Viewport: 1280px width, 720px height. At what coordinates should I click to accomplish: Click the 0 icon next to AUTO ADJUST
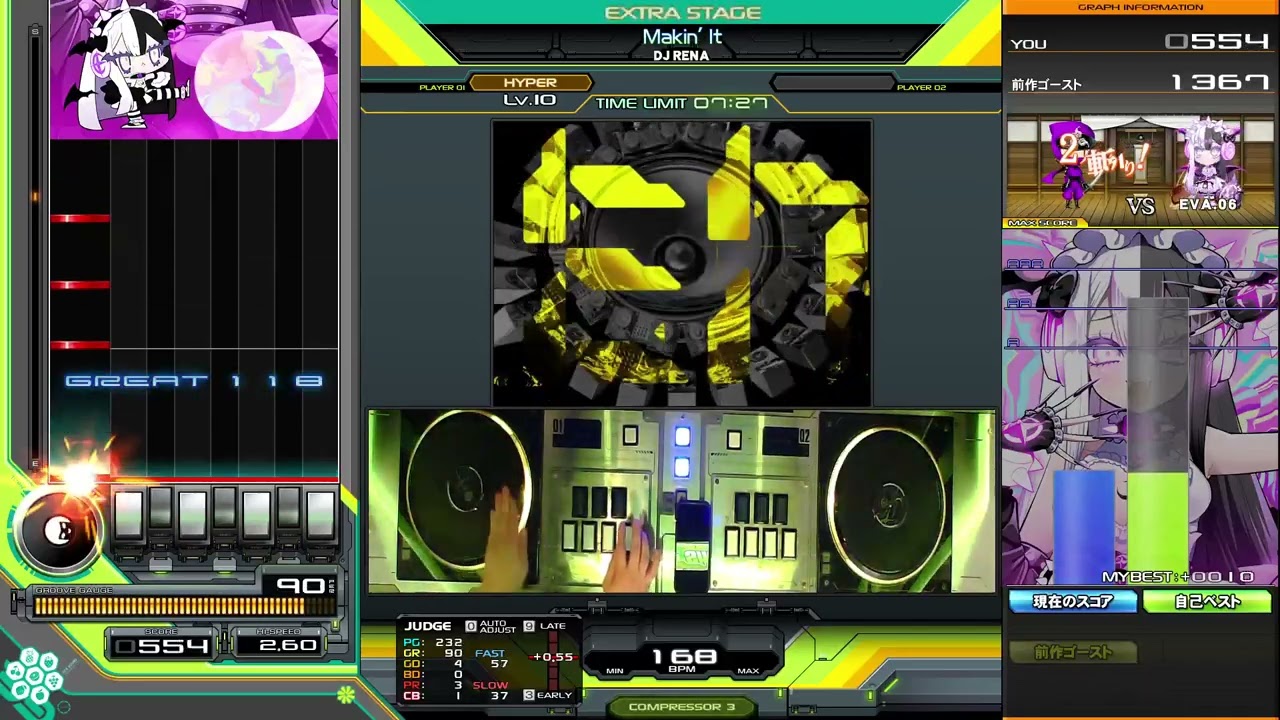coord(470,626)
